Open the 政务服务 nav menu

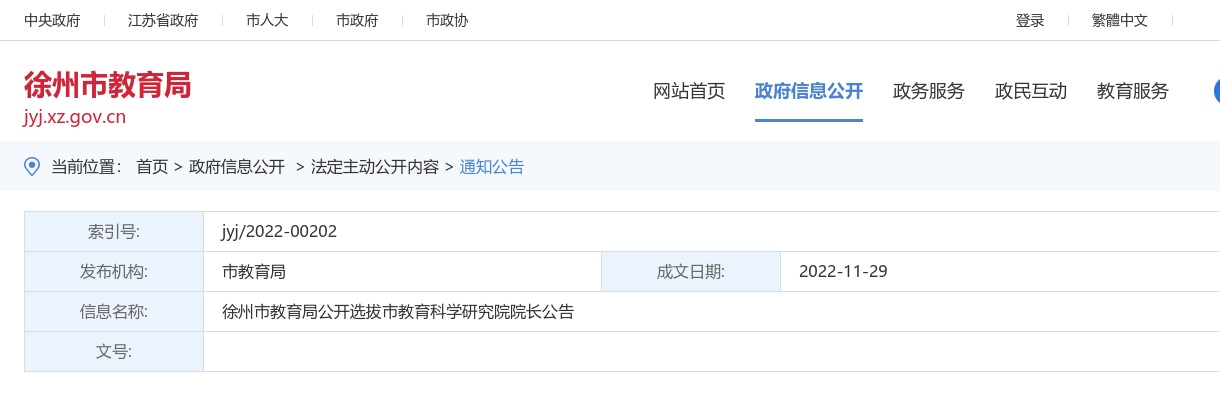pos(929,91)
